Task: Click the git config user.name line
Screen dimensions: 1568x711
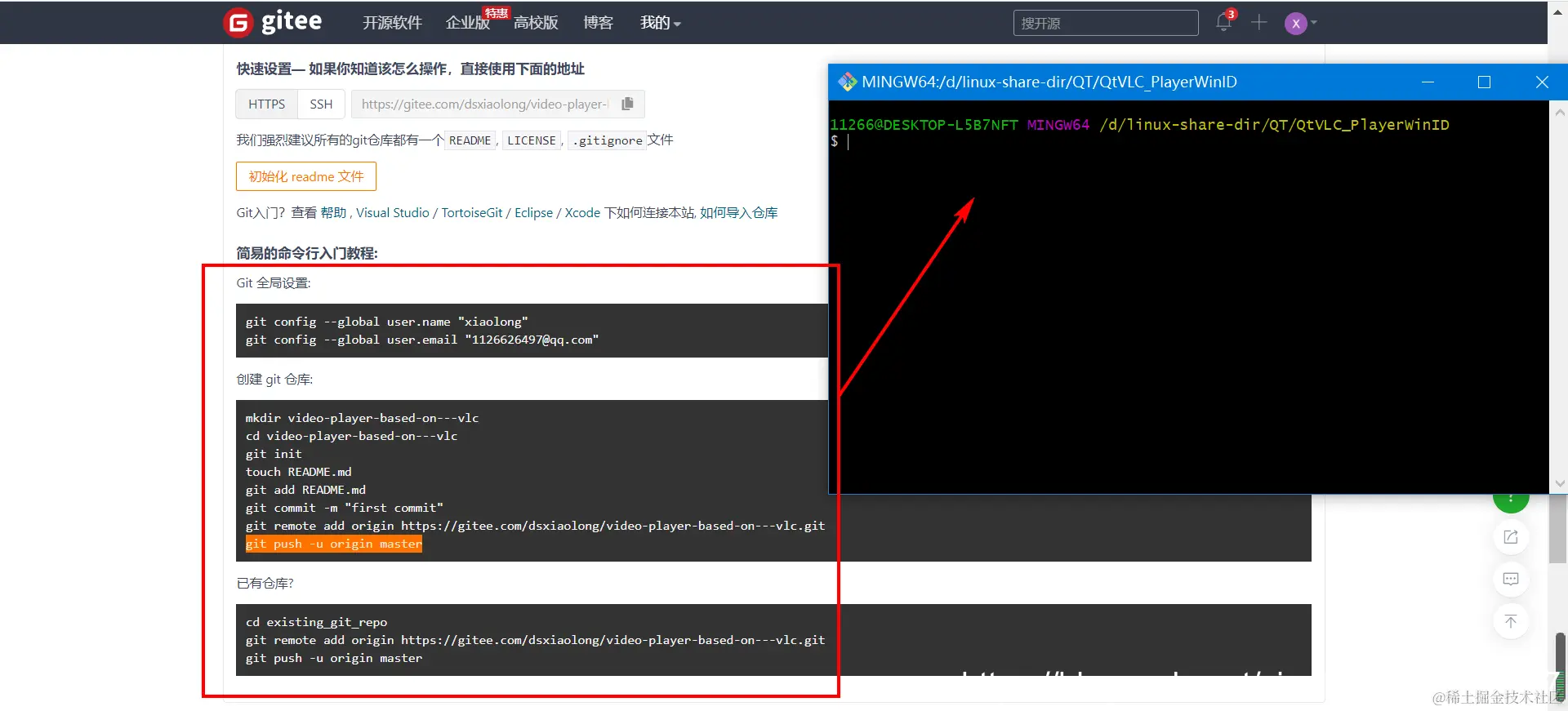Action: [386, 322]
